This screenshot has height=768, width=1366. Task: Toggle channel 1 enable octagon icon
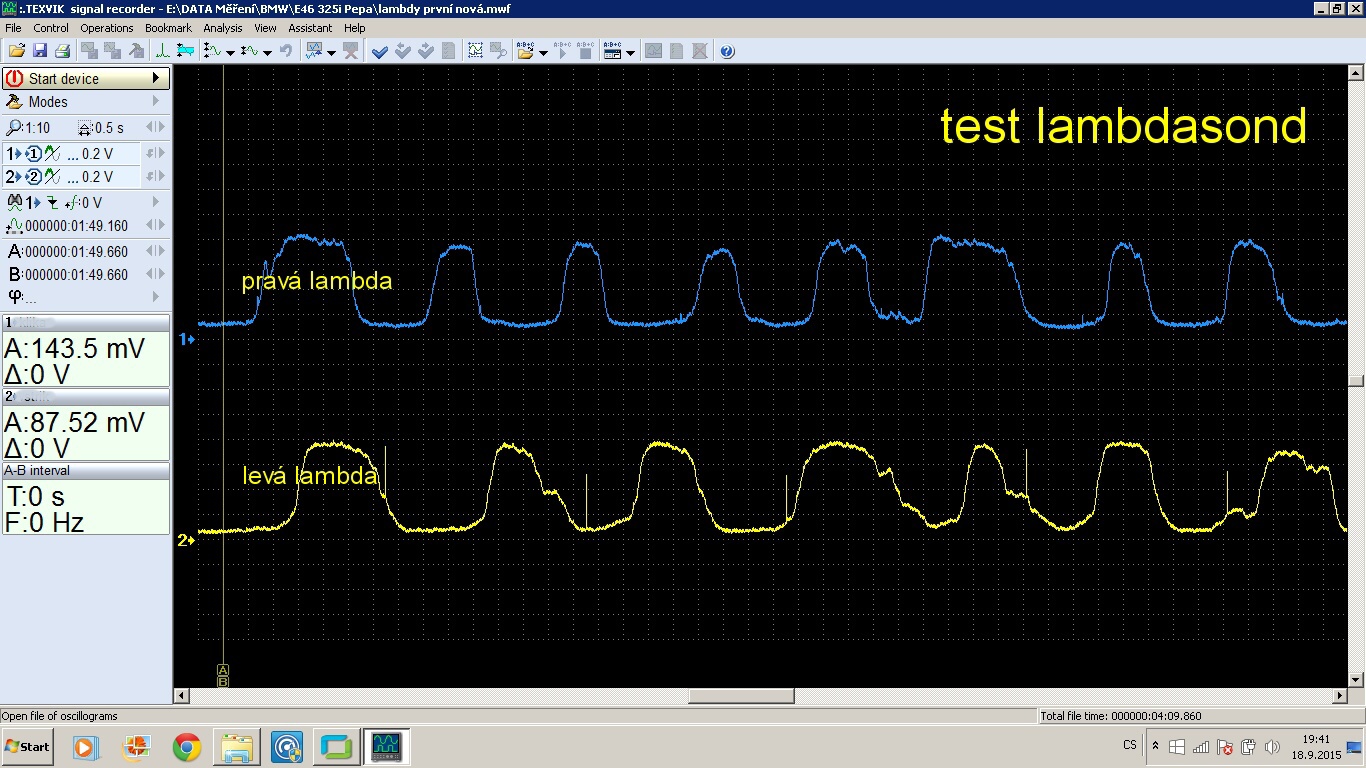point(33,154)
